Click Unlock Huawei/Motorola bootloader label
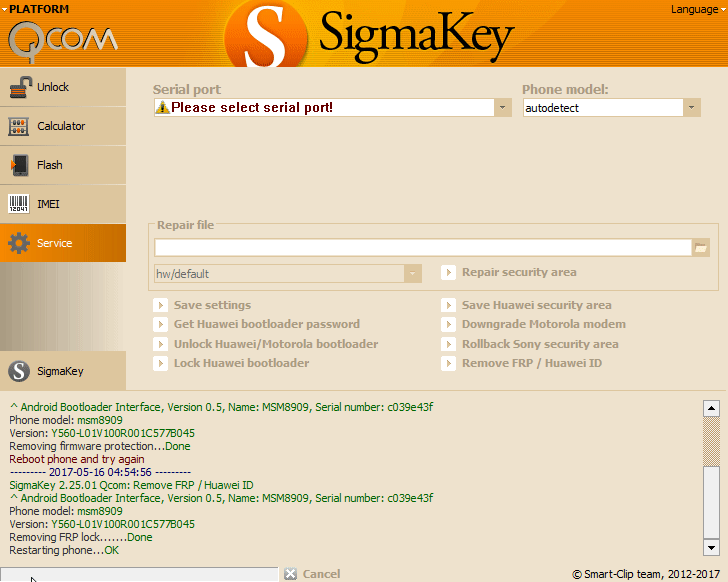The height and width of the screenshot is (582, 728). click(276, 344)
